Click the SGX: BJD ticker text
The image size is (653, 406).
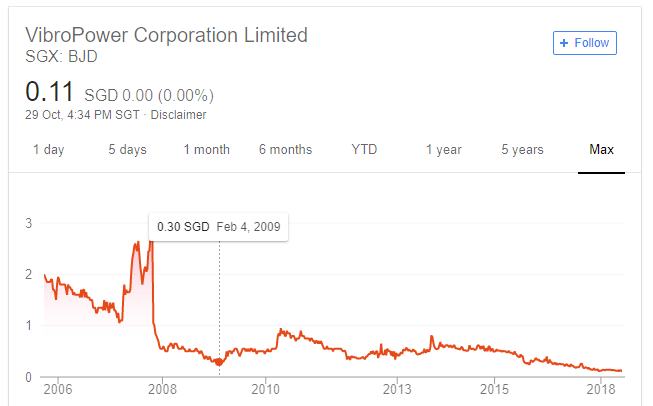pyautogui.click(x=61, y=56)
